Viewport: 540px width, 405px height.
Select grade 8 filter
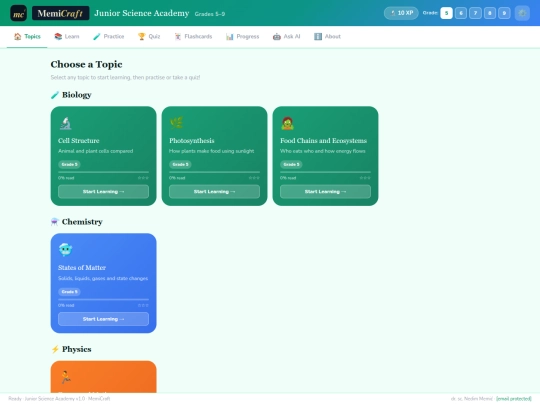(x=490, y=13)
